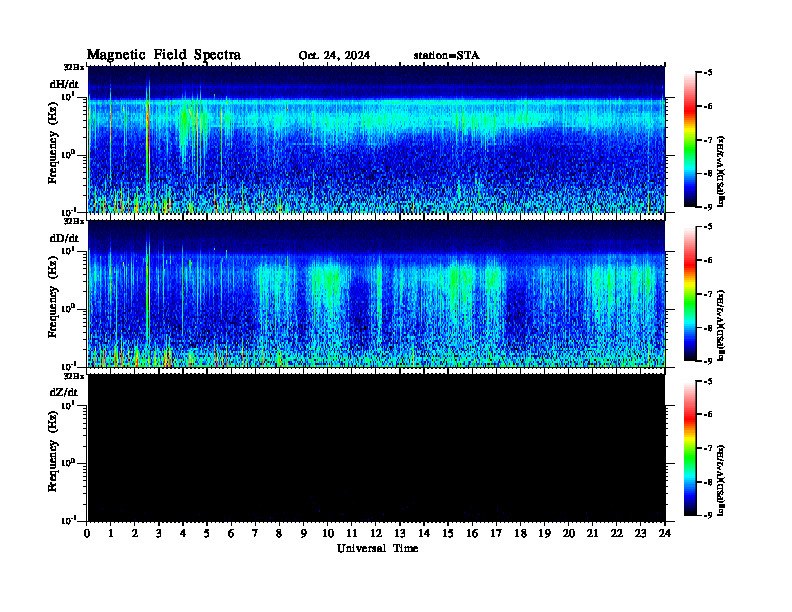
Task: Click hour "11" on the time axis
Action: (352, 534)
